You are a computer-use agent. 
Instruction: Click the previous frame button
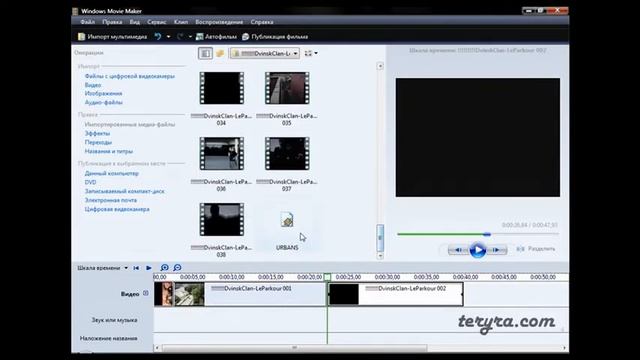(x=458, y=250)
